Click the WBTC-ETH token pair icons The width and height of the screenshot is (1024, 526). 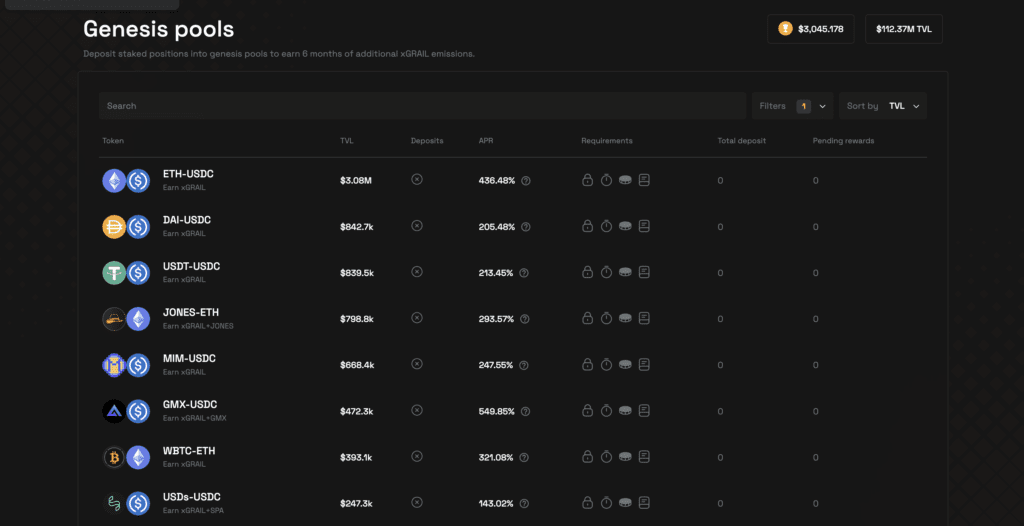126,457
